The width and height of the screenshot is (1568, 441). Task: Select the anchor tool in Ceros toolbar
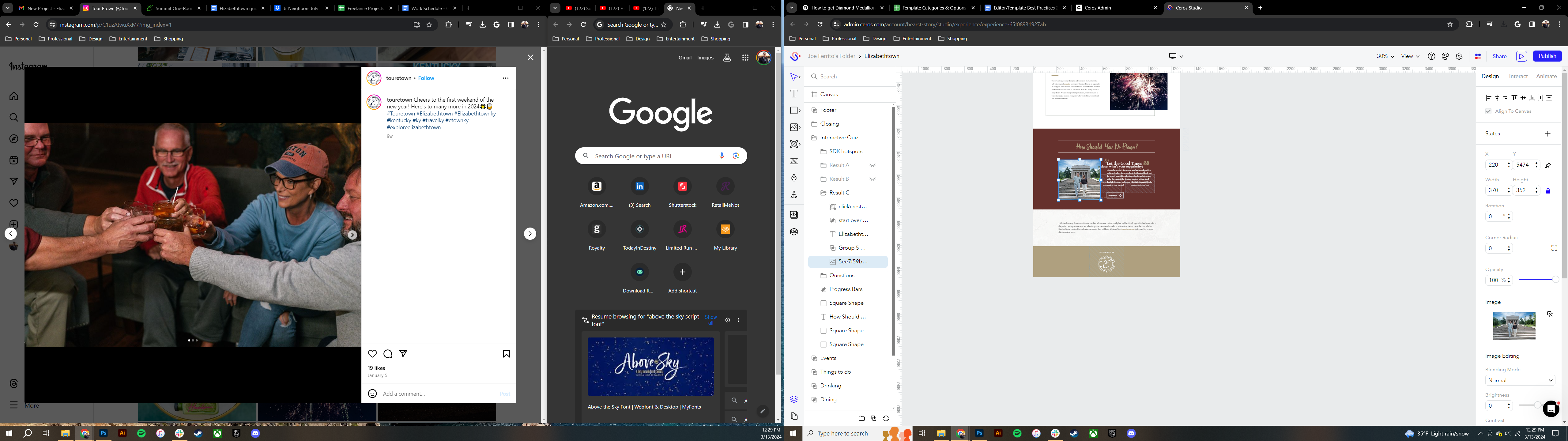794,195
